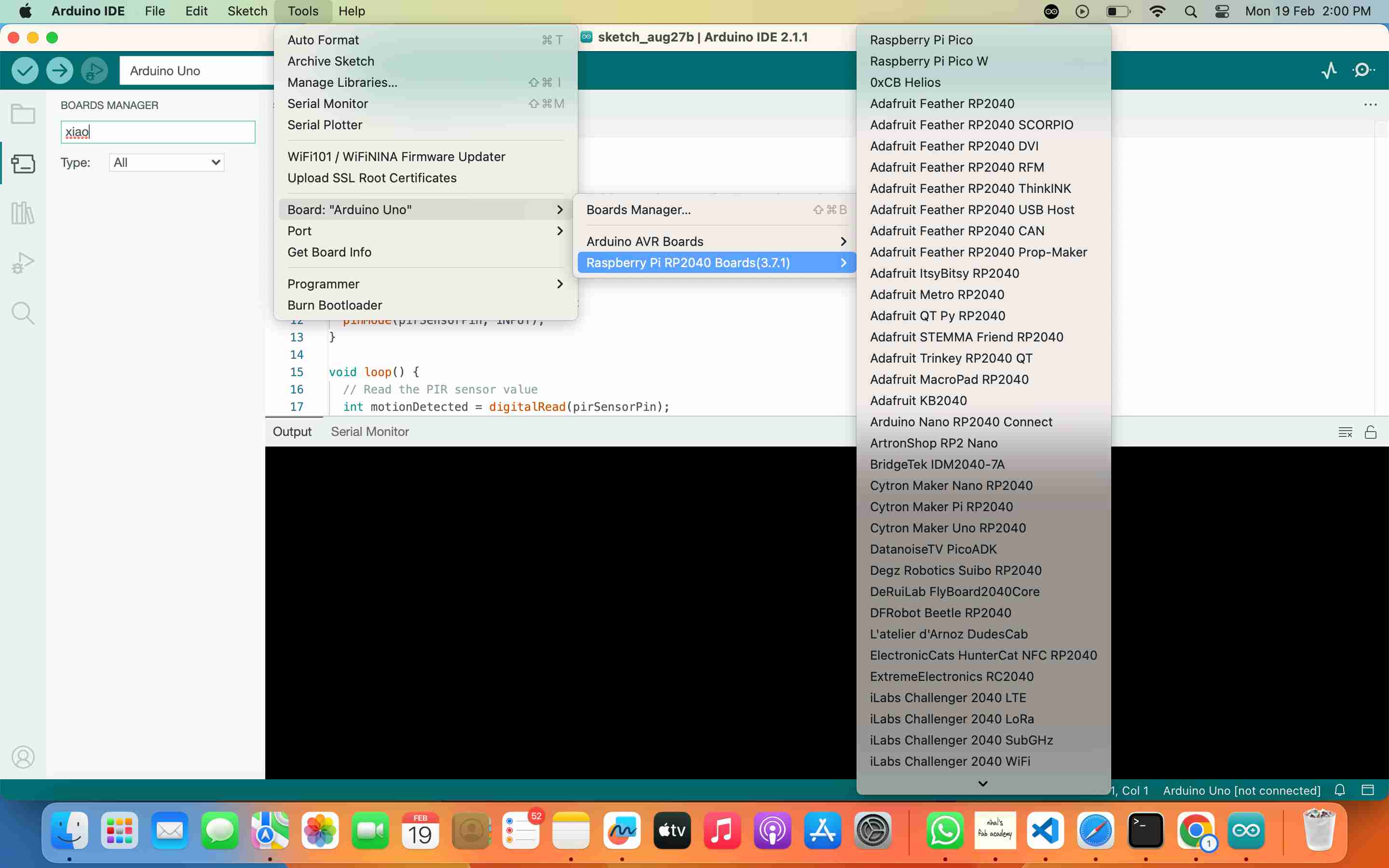This screenshot has width=1389, height=868.
Task: Select Cytron Maker Pi RP2040 board
Action: tap(983, 506)
